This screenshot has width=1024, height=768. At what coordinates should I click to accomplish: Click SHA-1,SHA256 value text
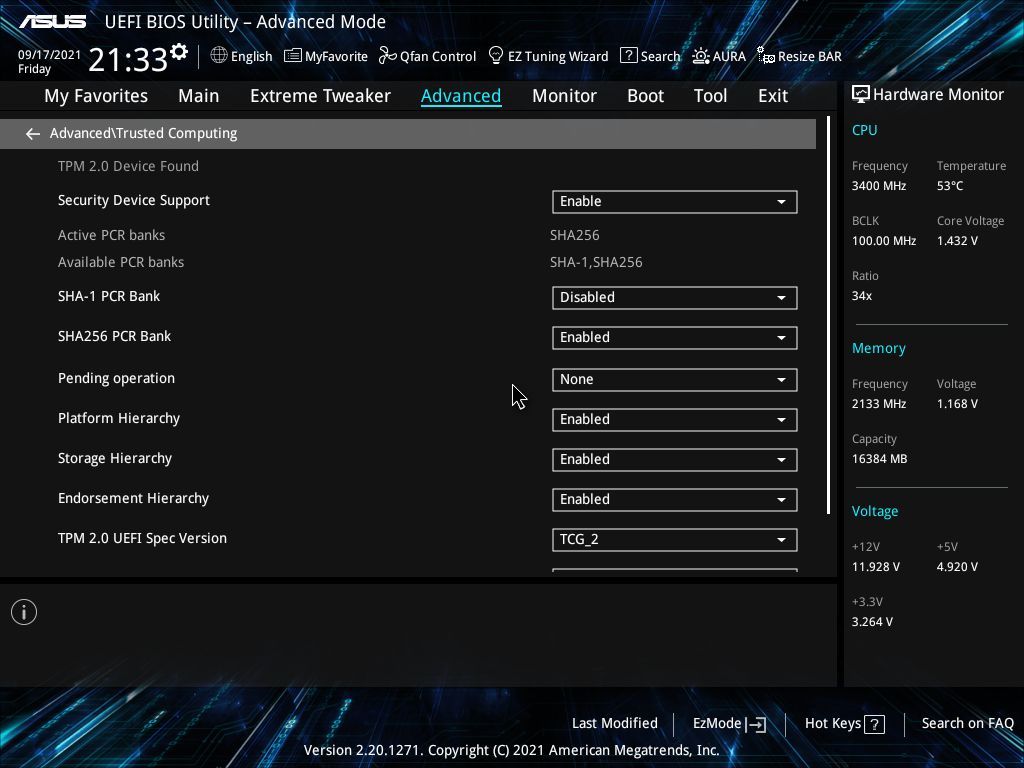click(x=596, y=263)
